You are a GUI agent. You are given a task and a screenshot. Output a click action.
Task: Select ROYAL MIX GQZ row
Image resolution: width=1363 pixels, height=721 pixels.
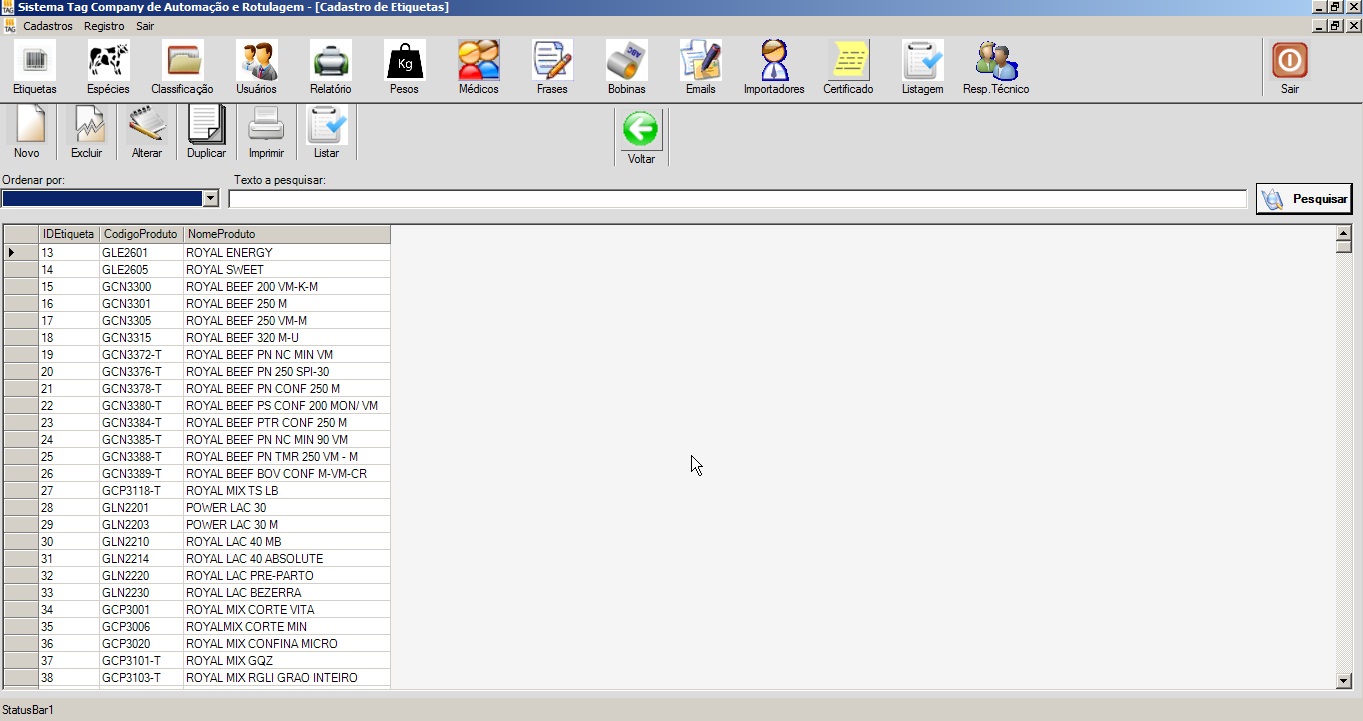tap(197, 661)
